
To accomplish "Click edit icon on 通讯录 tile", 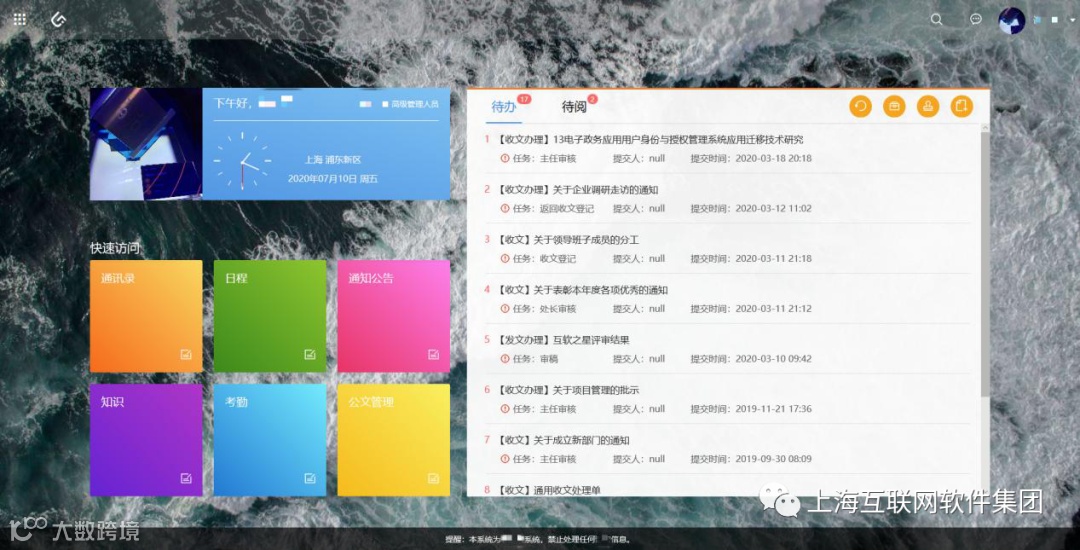I will (186, 355).
